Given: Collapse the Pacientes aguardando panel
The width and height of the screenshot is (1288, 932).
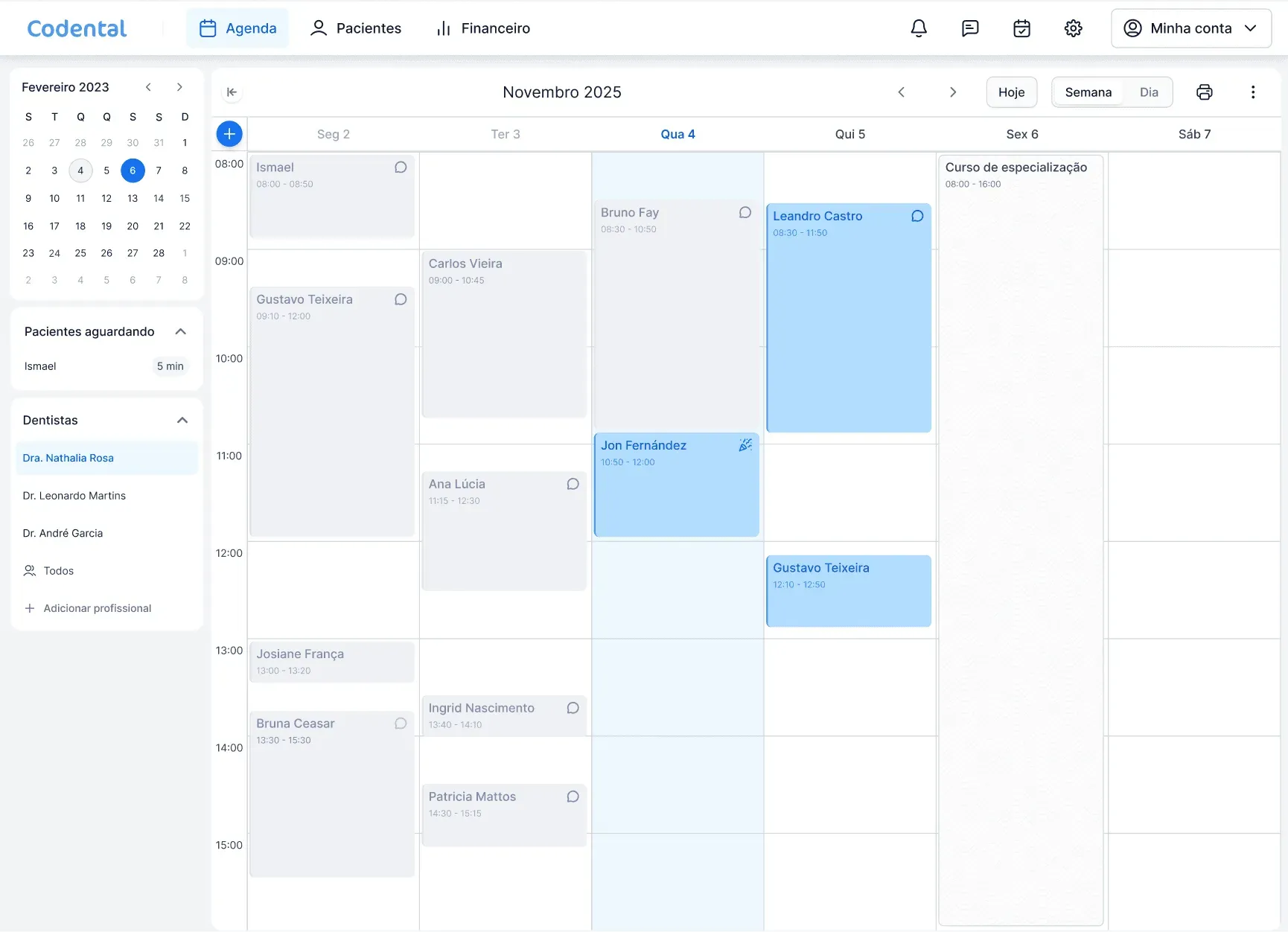Looking at the screenshot, I should pyautogui.click(x=180, y=331).
